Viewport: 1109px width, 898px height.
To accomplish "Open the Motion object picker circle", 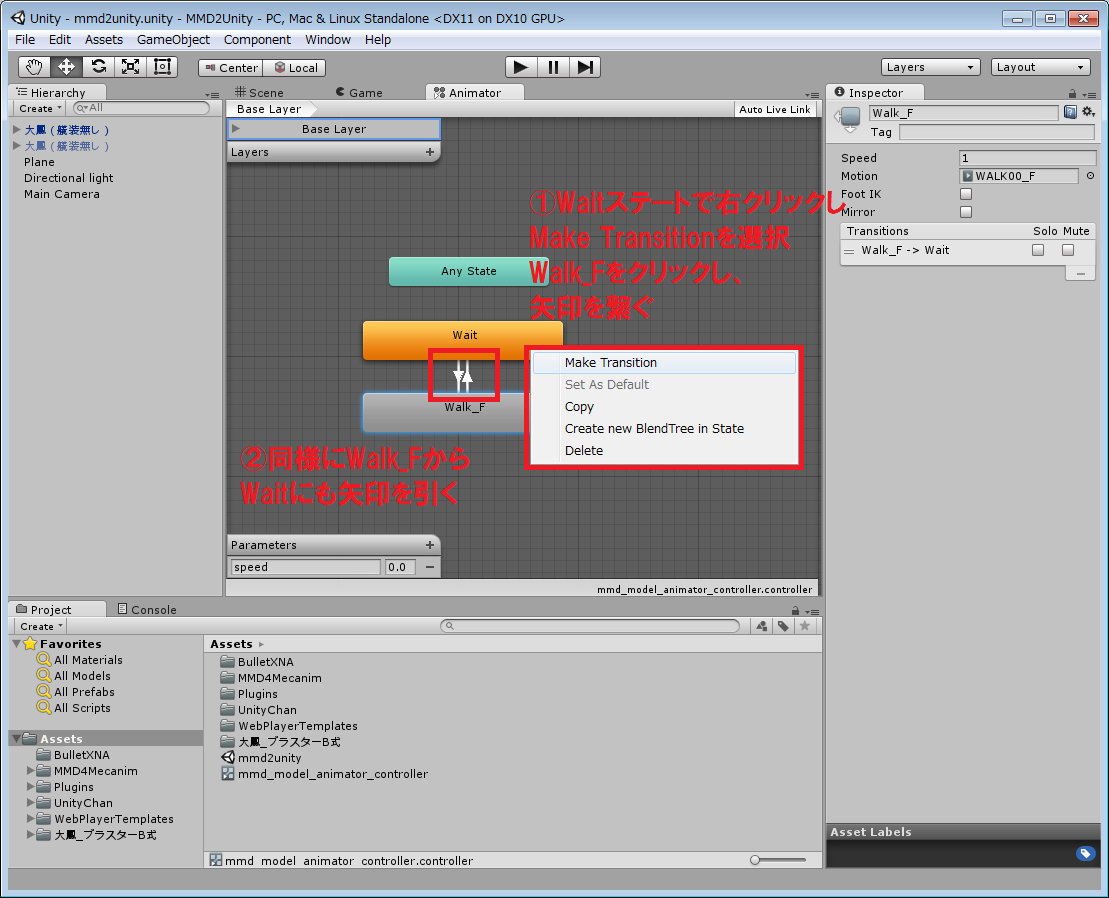I will click(x=1091, y=176).
